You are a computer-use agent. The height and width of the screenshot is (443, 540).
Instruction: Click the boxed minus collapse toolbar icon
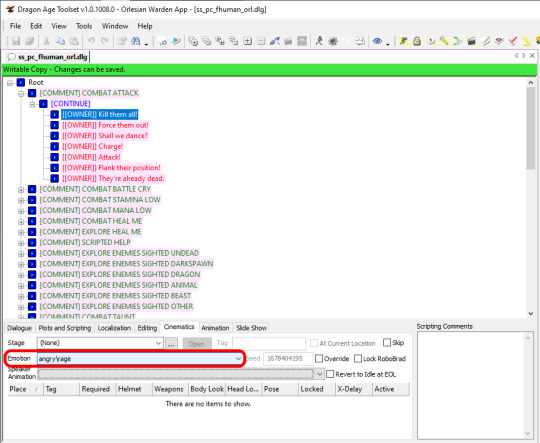coord(261,41)
